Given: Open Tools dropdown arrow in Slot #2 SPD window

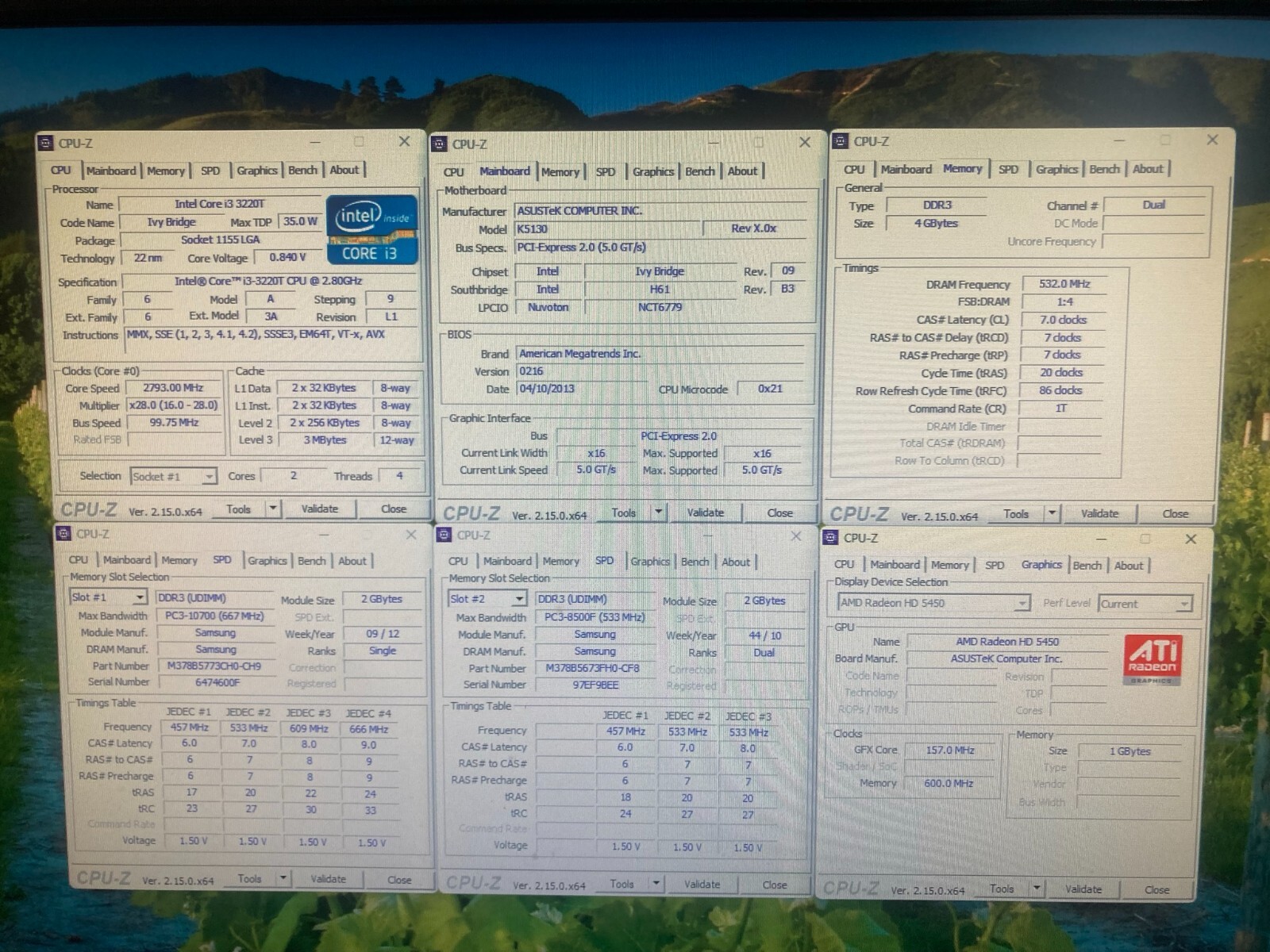Looking at the screenshot, I should (656, 883).
